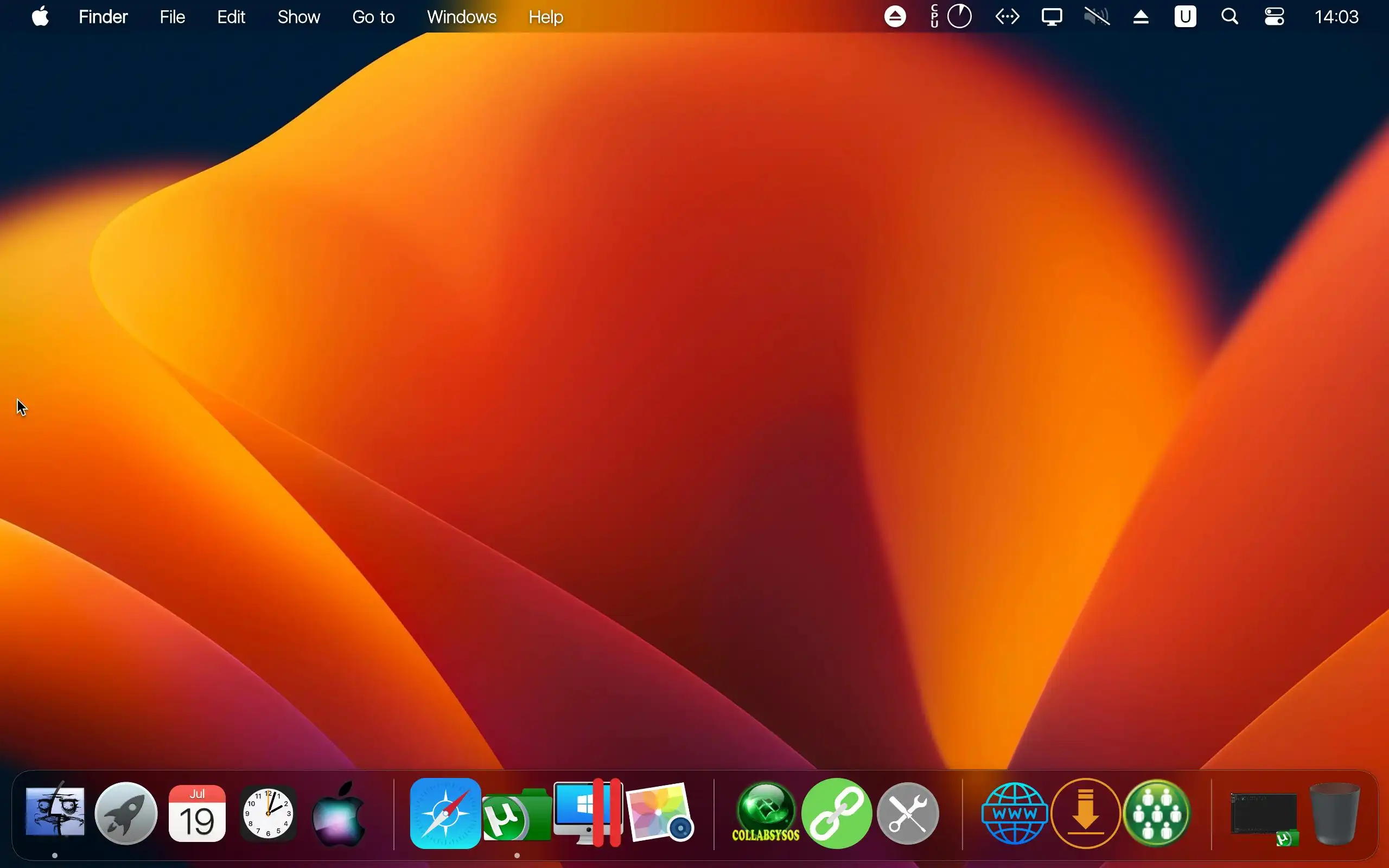1389x868 pixels.
Task: Click the WWW globe dock icon
Action: [x=1015, y=813]
